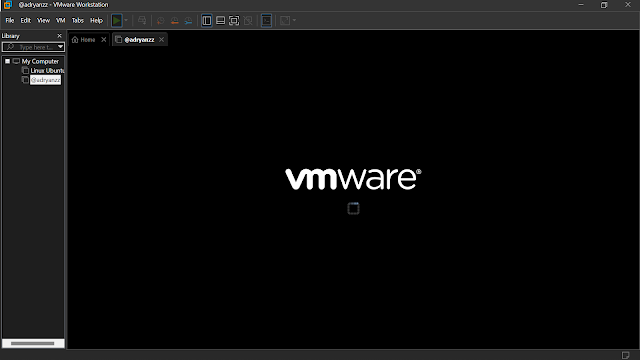
Task: Click the VM console display area
Action: coord(353,198)
